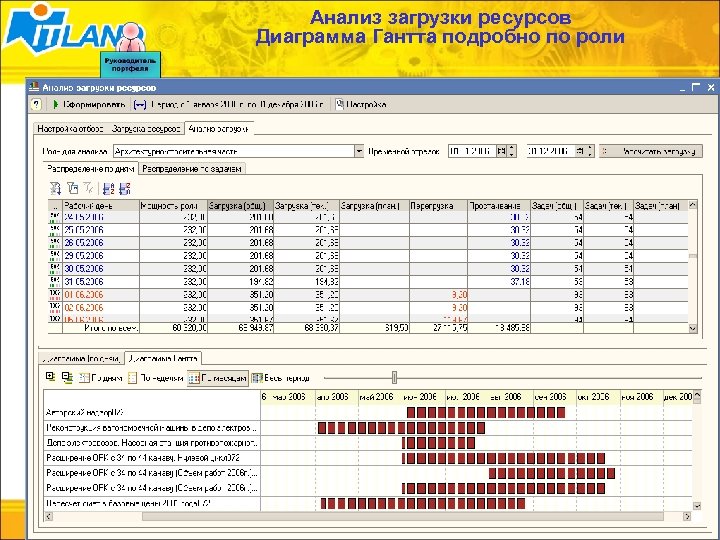This screenshot has height=540, width=720.
Task: Select the 25.05.2006 row date
Action: pos(84,230)
